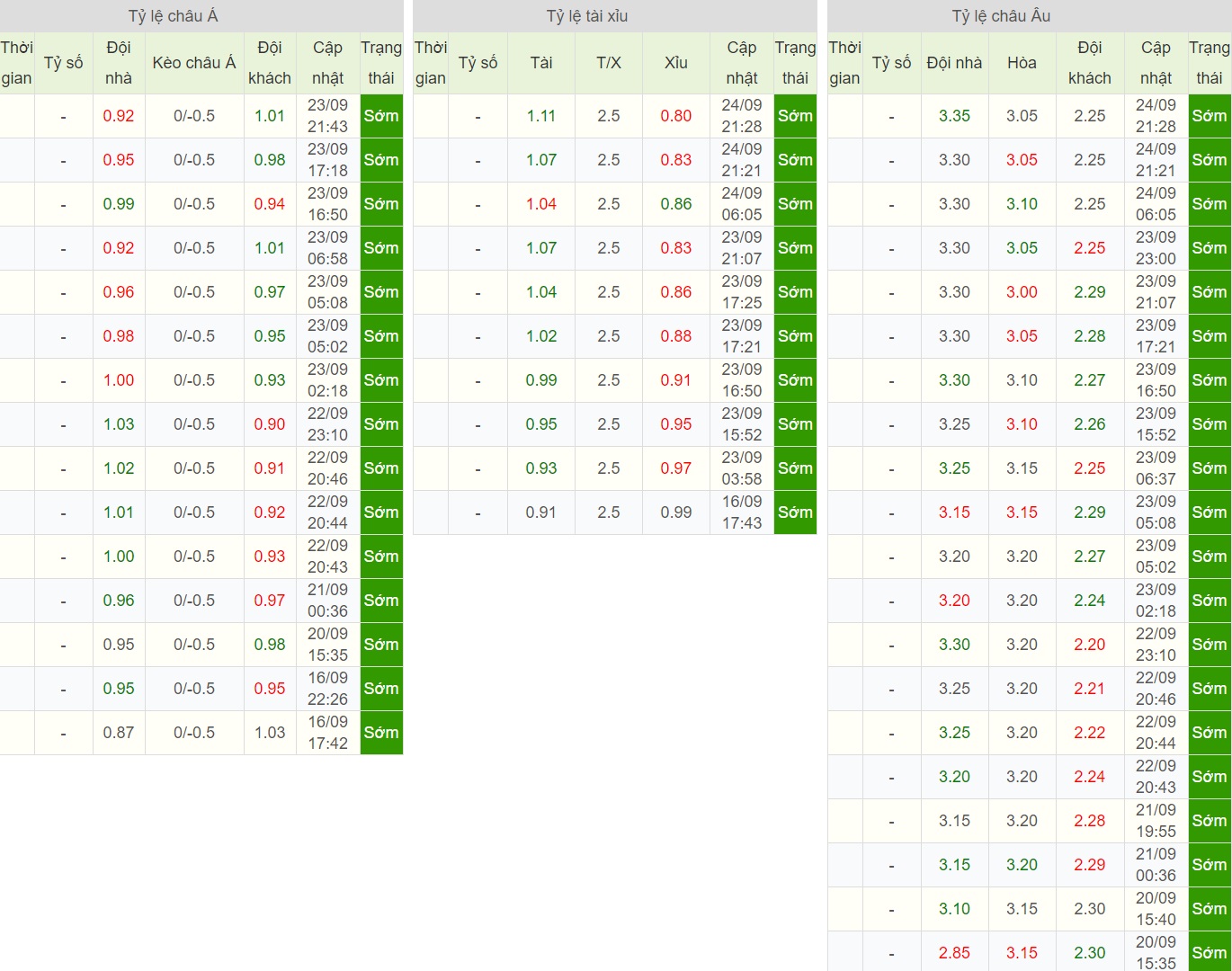This screenshot has width=1232, height=971.
Task: Select the 'Xỉu' column header
Action: [676, 63]
